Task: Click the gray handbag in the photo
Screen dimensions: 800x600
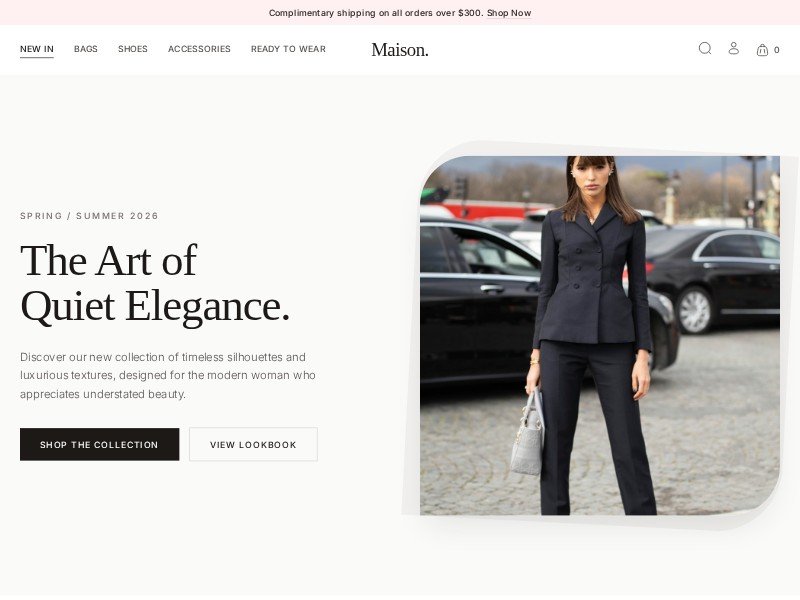Action: tap(528, 434)
